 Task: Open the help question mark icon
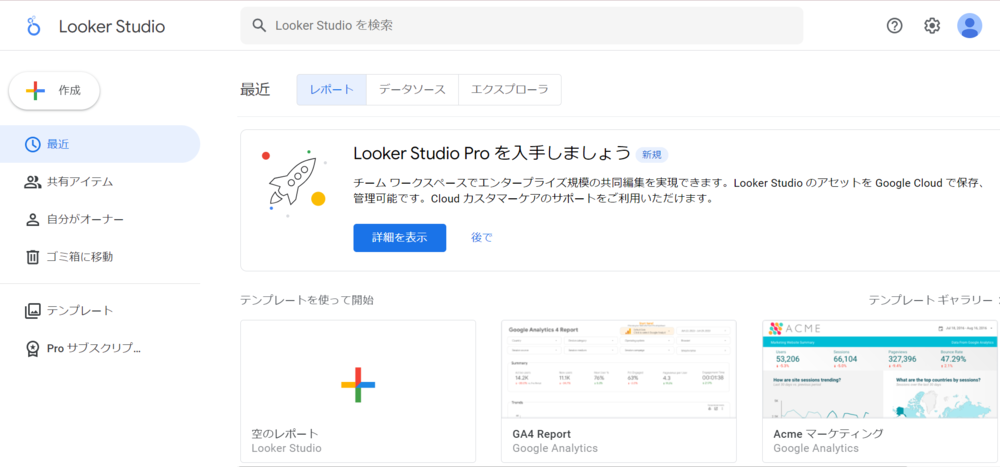pyautogui.click(x=895, y=26)
